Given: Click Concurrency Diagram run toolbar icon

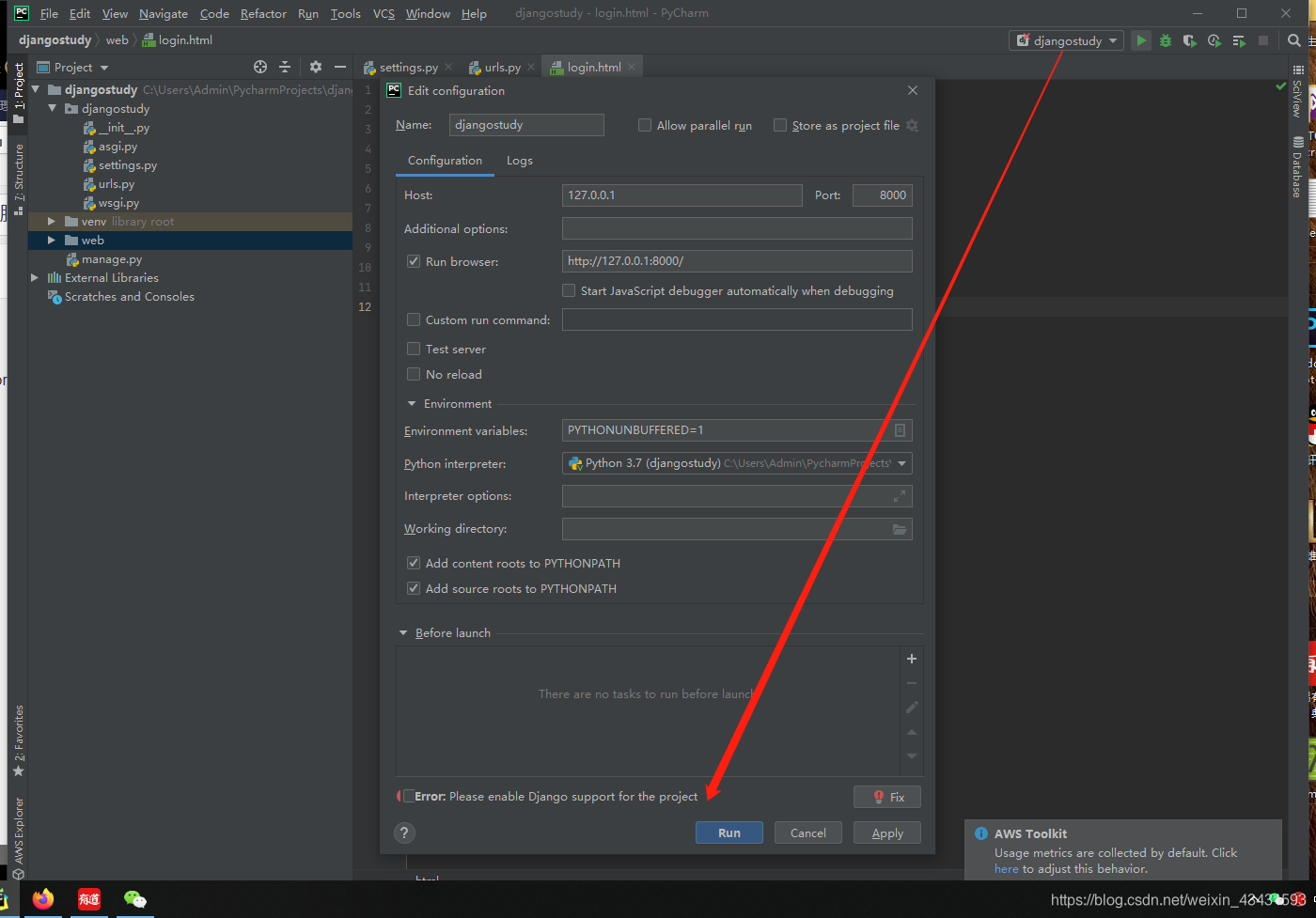Looking at the screenshot, I should click(1239, 40).
